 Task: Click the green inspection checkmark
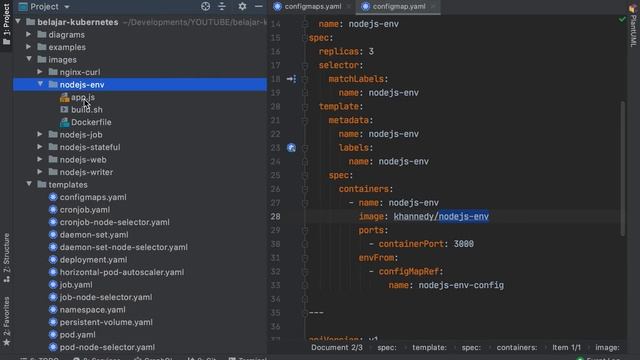pyautogui.click(x=622, y=19)
